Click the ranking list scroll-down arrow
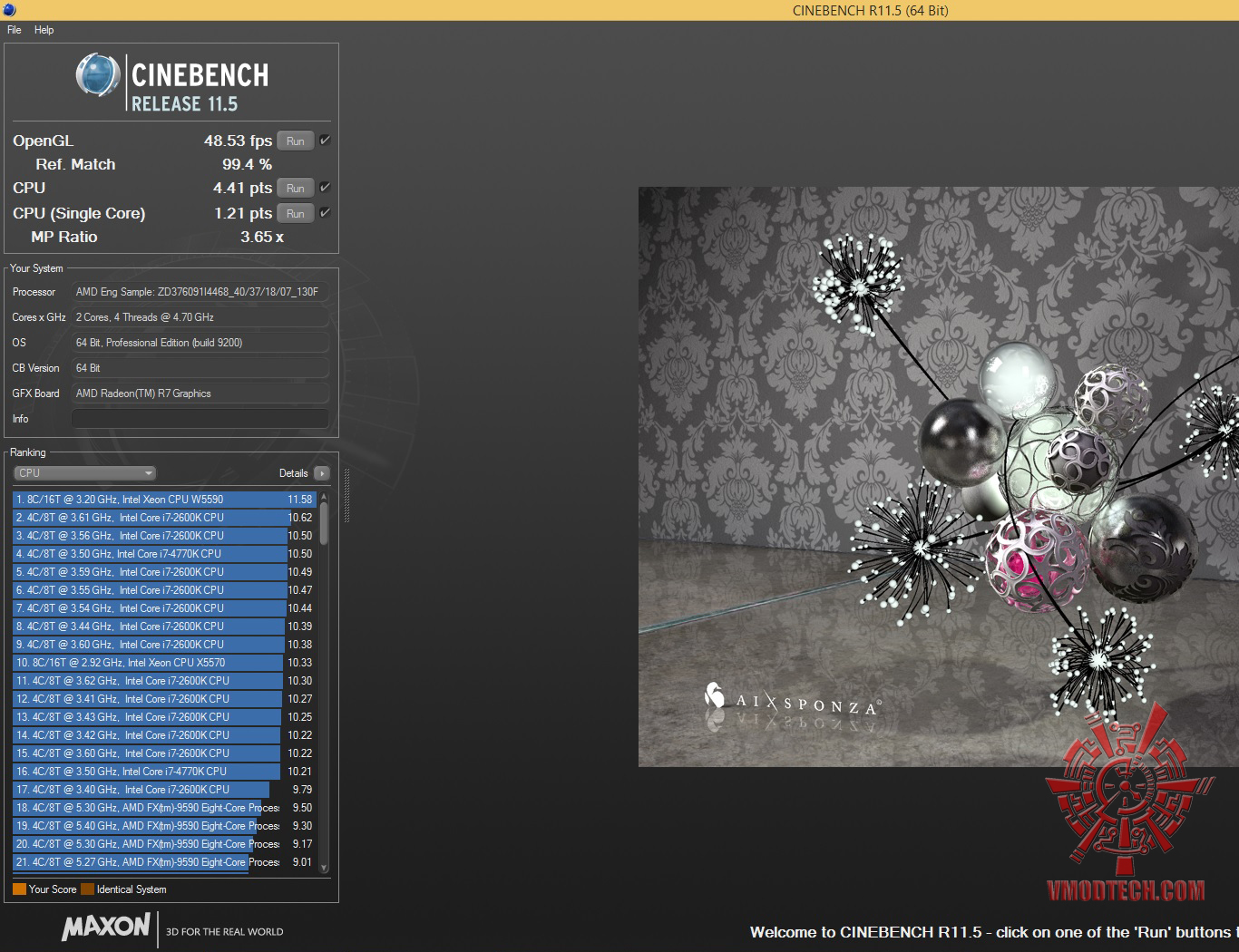The height and width of the screenshot is (952, 1239). tap(324, 868)
